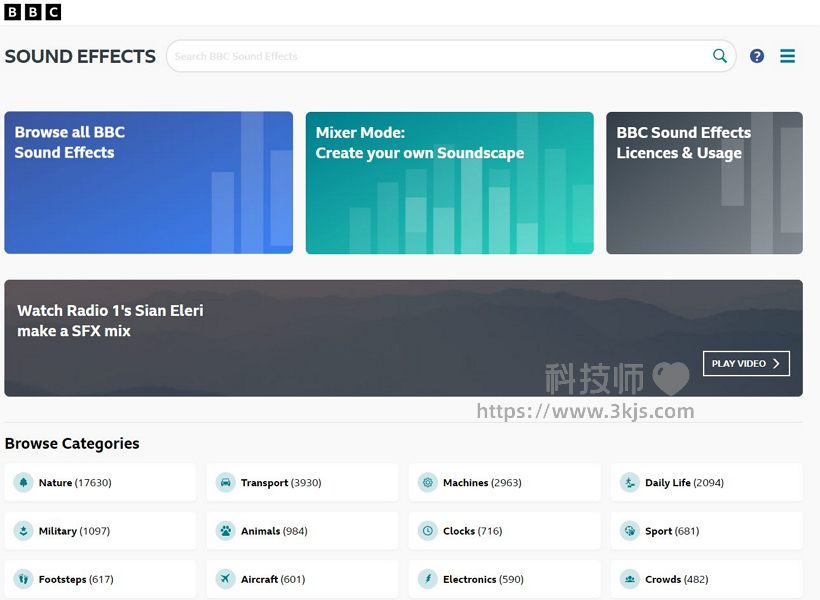
Task: Click the Animals paw icon
Action: (x=225, y=530)
